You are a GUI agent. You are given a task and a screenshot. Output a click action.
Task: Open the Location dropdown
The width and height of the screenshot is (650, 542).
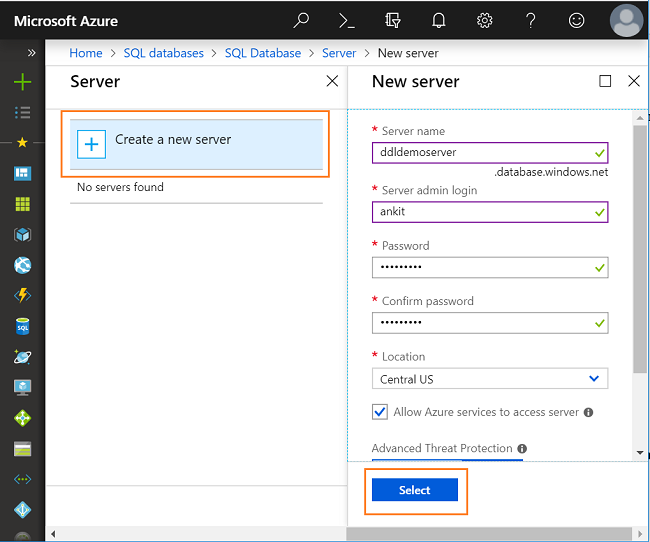[490, 379]
